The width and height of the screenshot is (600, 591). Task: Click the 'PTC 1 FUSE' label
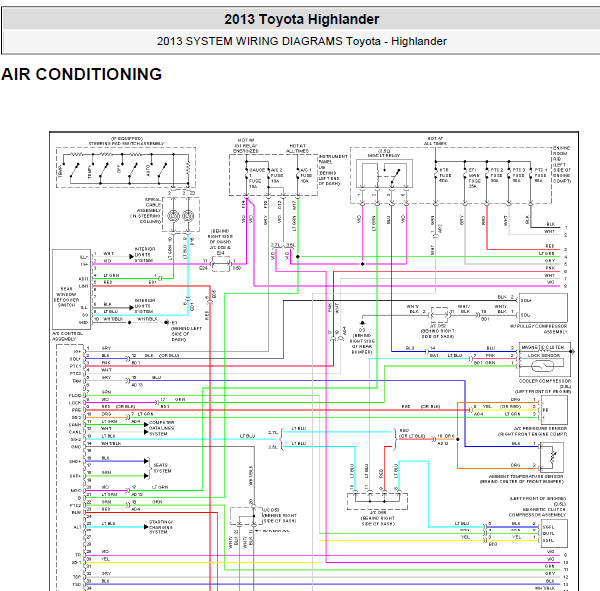pos(541,175)
